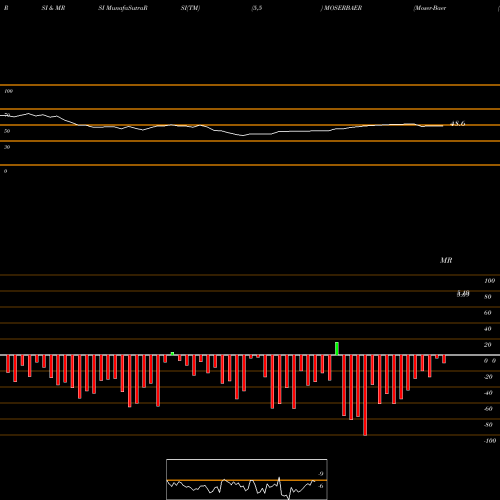This screenshot has width=500, height=500.
Task: Click the MR label above the histogram
Action: click(x=446, y=260)
